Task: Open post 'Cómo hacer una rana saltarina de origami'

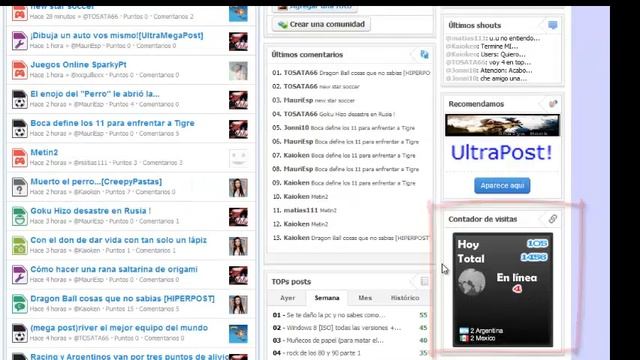Action: pos(114,269)
